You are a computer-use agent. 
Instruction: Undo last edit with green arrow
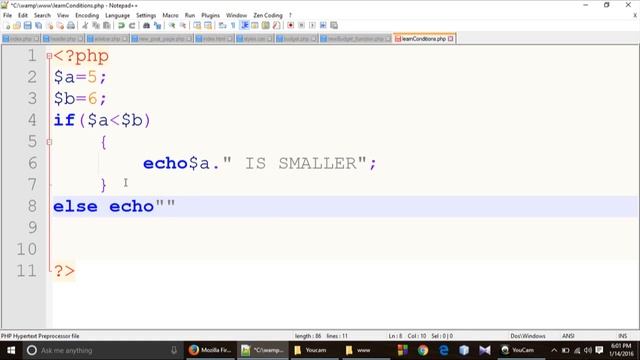pos(121,26)
